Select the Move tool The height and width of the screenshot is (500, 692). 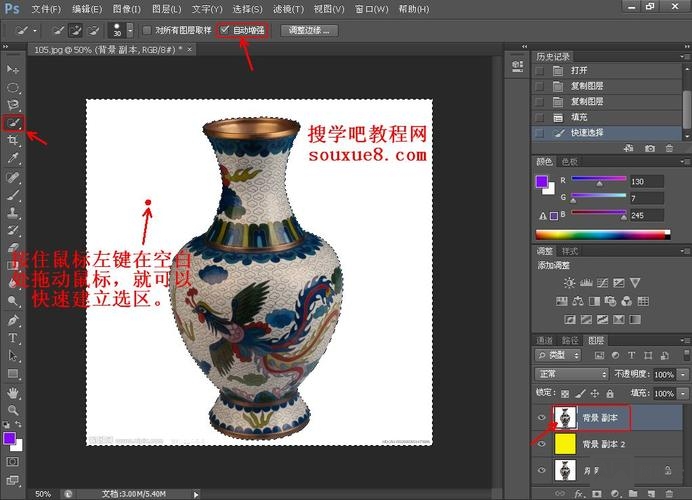(13, 69)
